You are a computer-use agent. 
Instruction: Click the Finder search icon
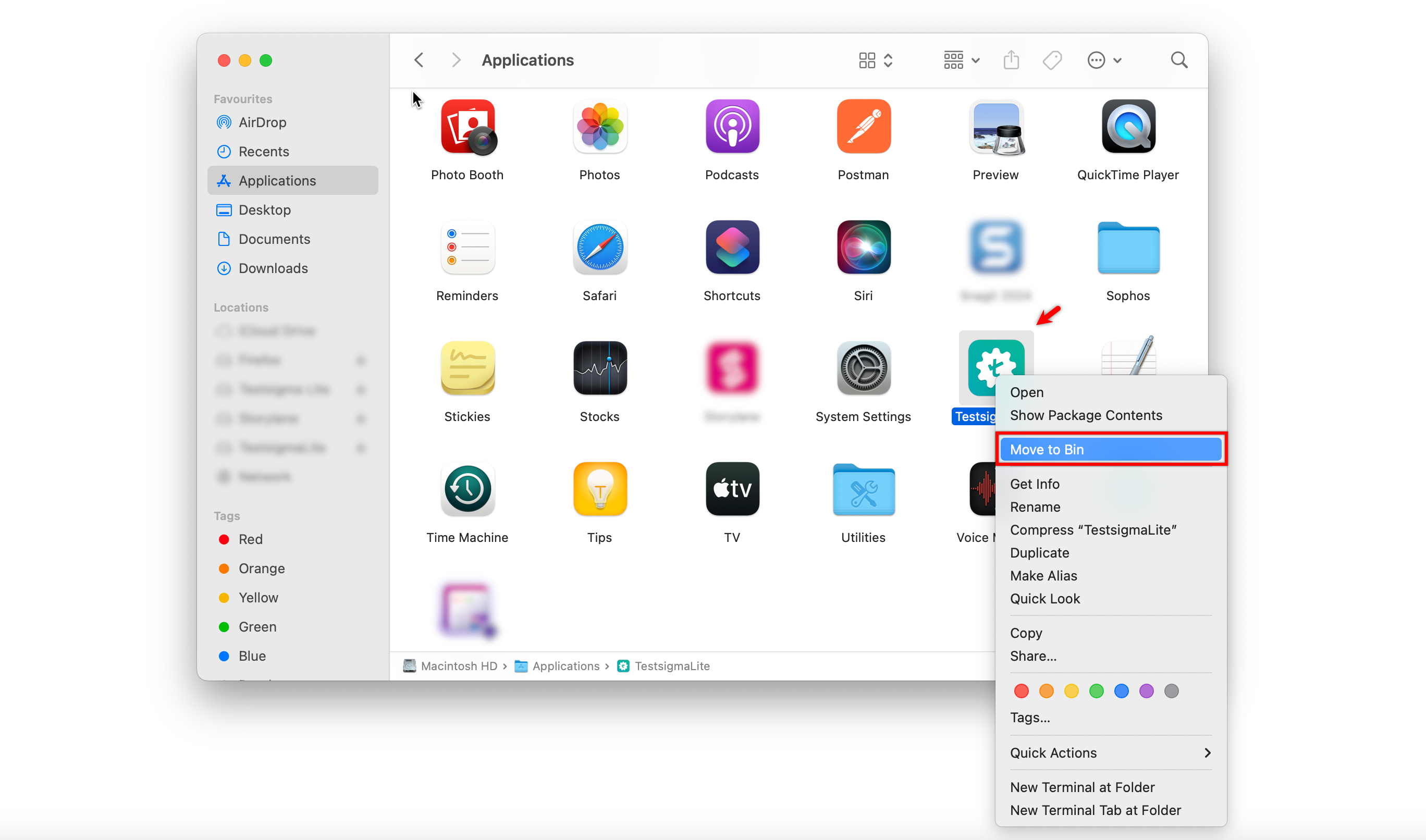coord(1178,59)
